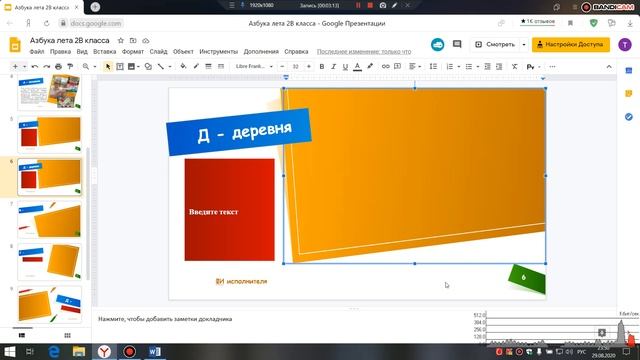This screenshot has height=360, width=640.
Task: Add a comment via toolbar icon
Action: click(398, 67)
